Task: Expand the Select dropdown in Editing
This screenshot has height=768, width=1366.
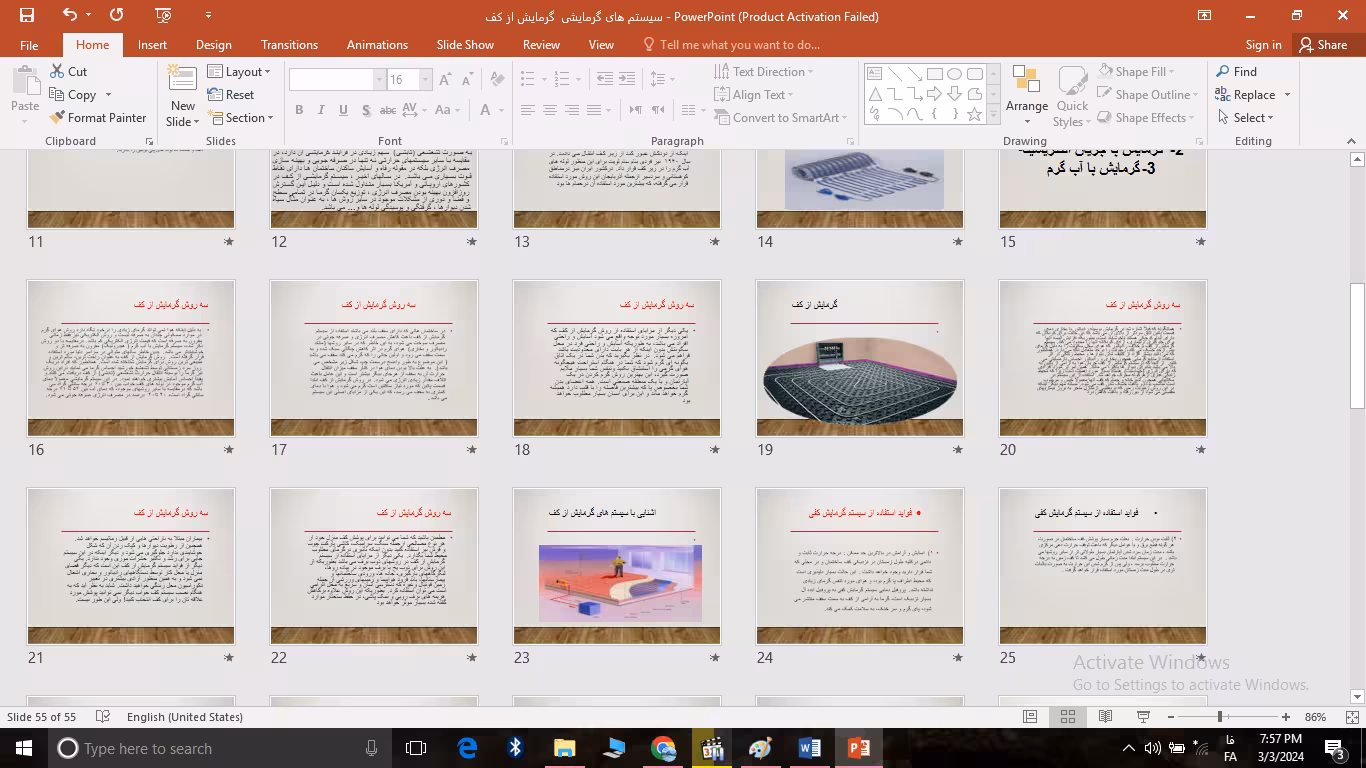Action: [x=1246, y=118]
